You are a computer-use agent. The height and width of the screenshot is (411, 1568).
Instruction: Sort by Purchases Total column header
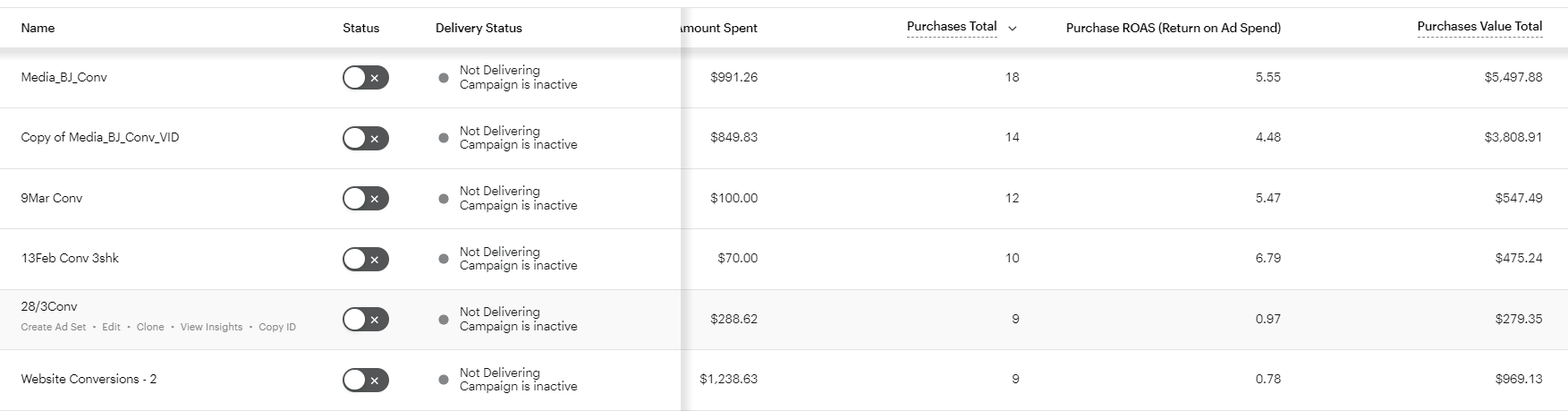951,27
